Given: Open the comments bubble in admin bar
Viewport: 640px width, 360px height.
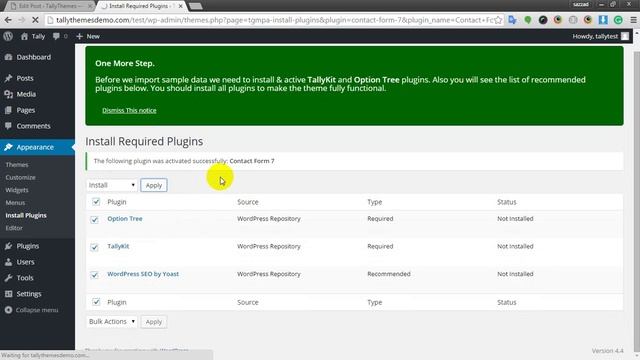Looking at the screenshot, I should [56, 36].
